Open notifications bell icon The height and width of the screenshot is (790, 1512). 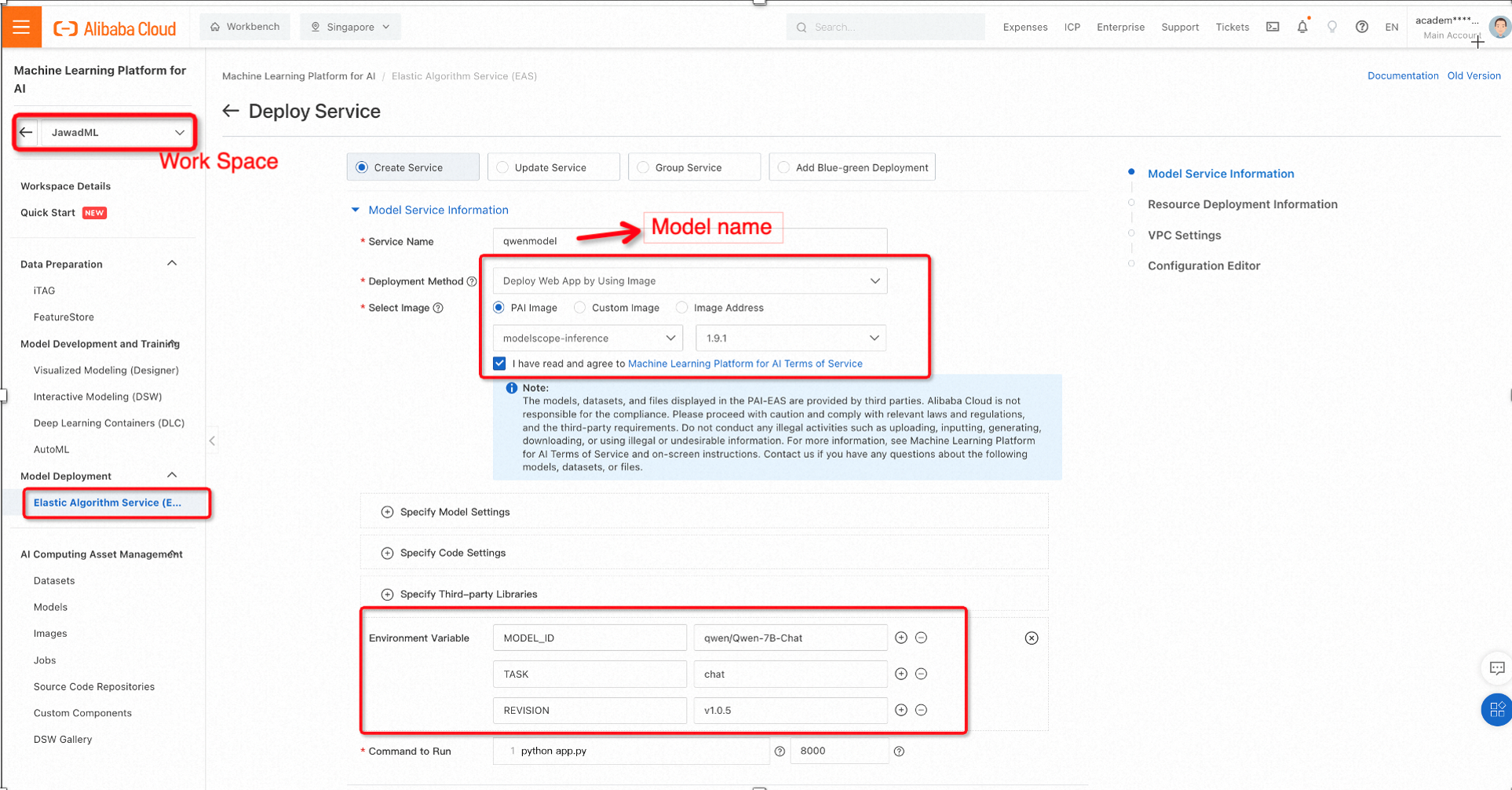1302,27
